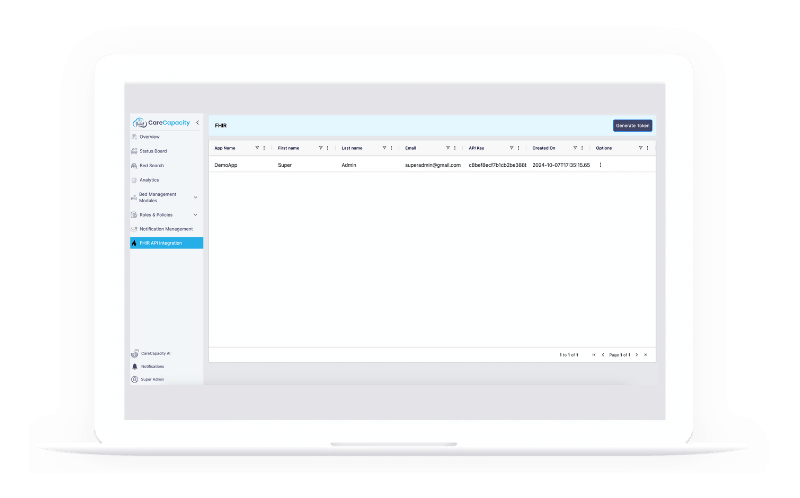Open Last name column three-dot menu
Screen dimensions: 800x498
click(x=392, y=147)
